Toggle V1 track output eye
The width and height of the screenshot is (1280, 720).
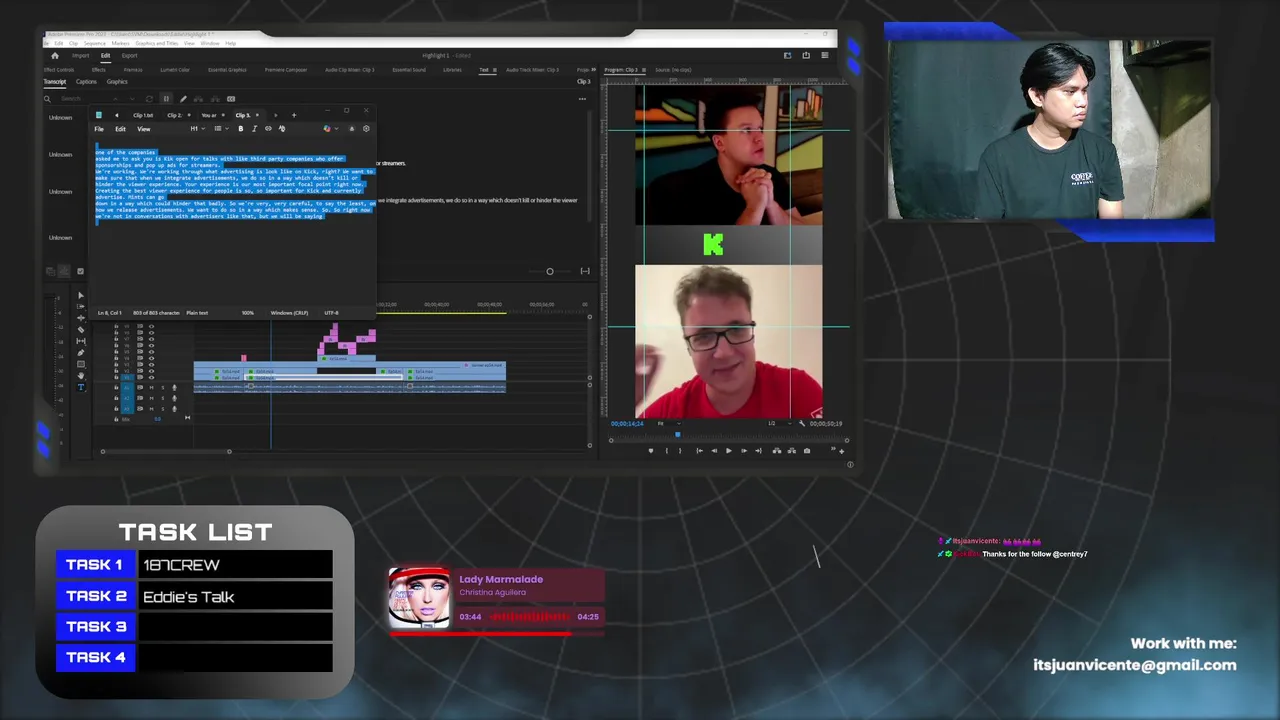pyautogui.click(x=151, y=377)
